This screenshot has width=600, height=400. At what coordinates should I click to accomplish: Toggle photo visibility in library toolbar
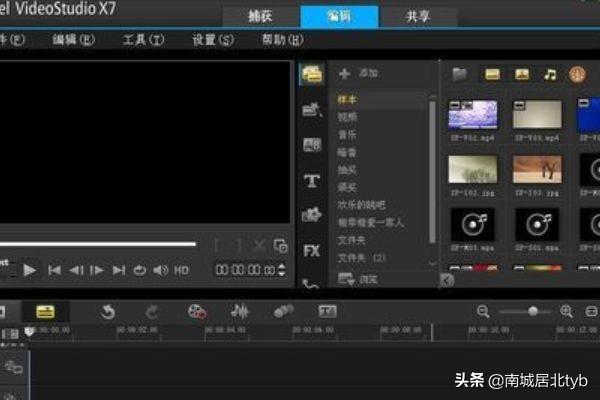(x=521, y=74)
